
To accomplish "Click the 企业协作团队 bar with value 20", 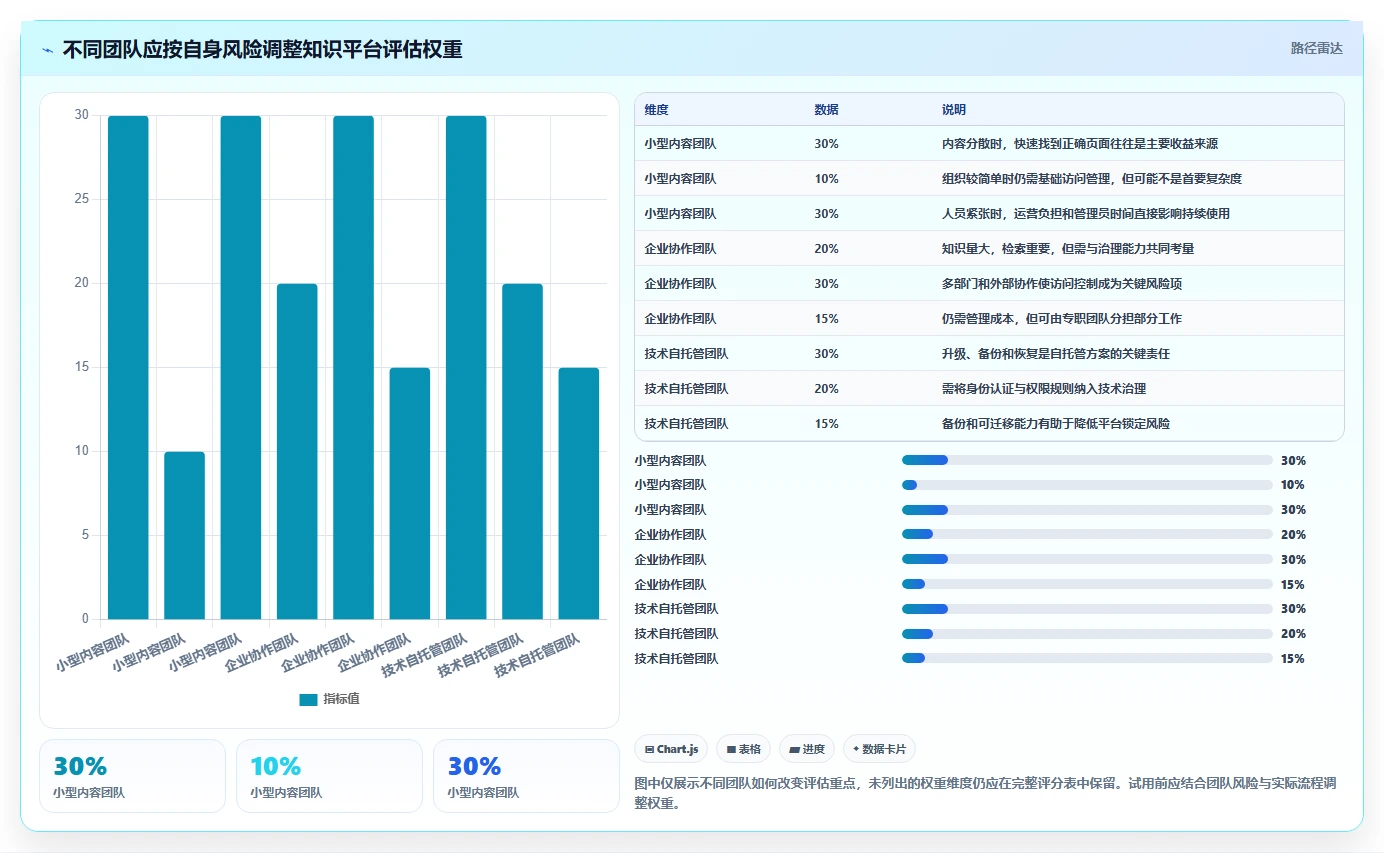I will 297,451.
